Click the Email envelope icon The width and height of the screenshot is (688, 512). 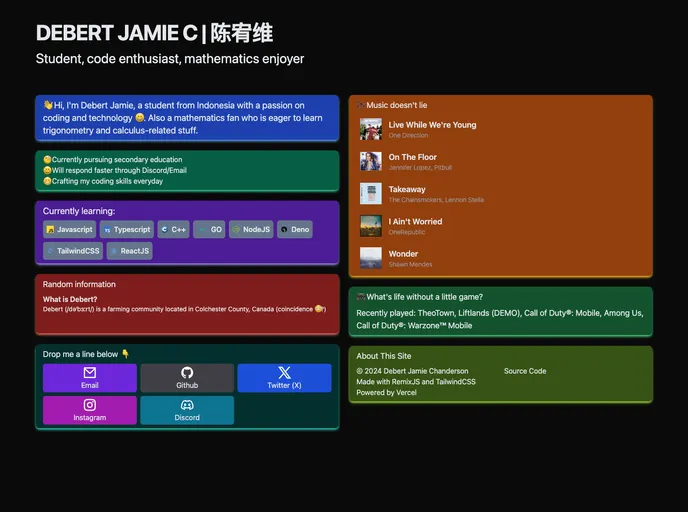(90, 372)
